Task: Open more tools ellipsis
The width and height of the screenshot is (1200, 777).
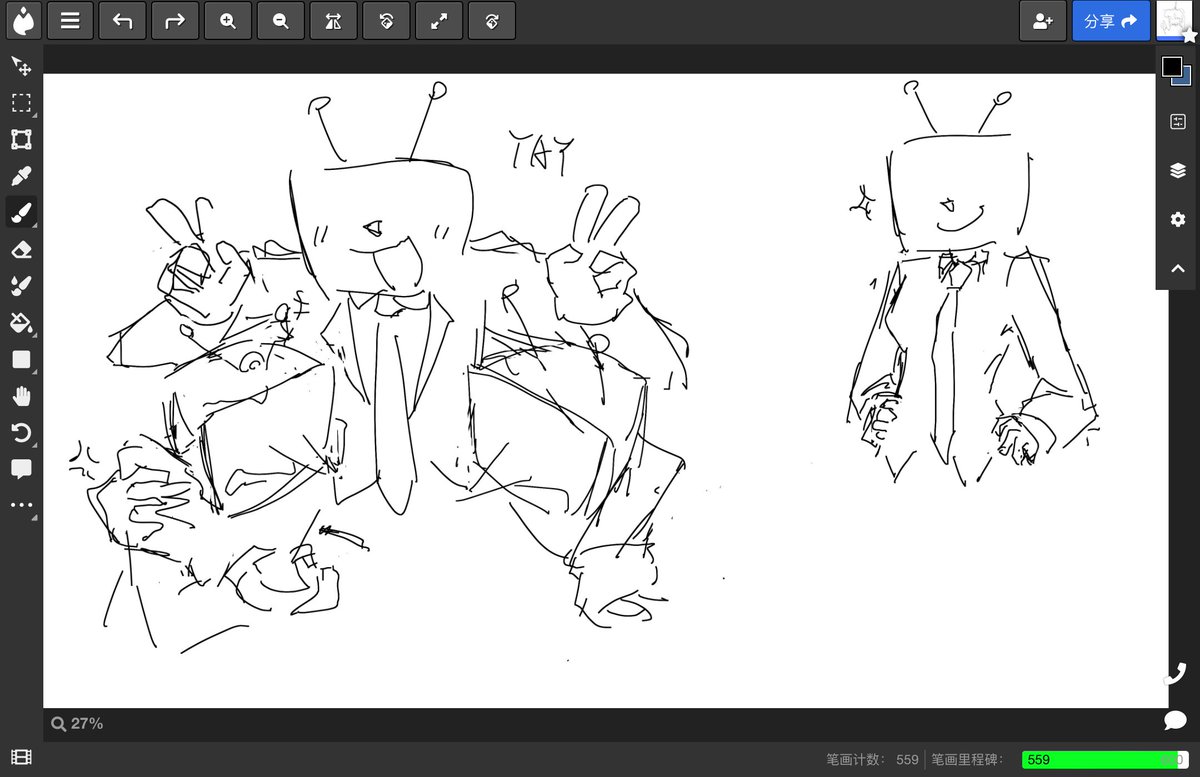Action: (21, 505)
